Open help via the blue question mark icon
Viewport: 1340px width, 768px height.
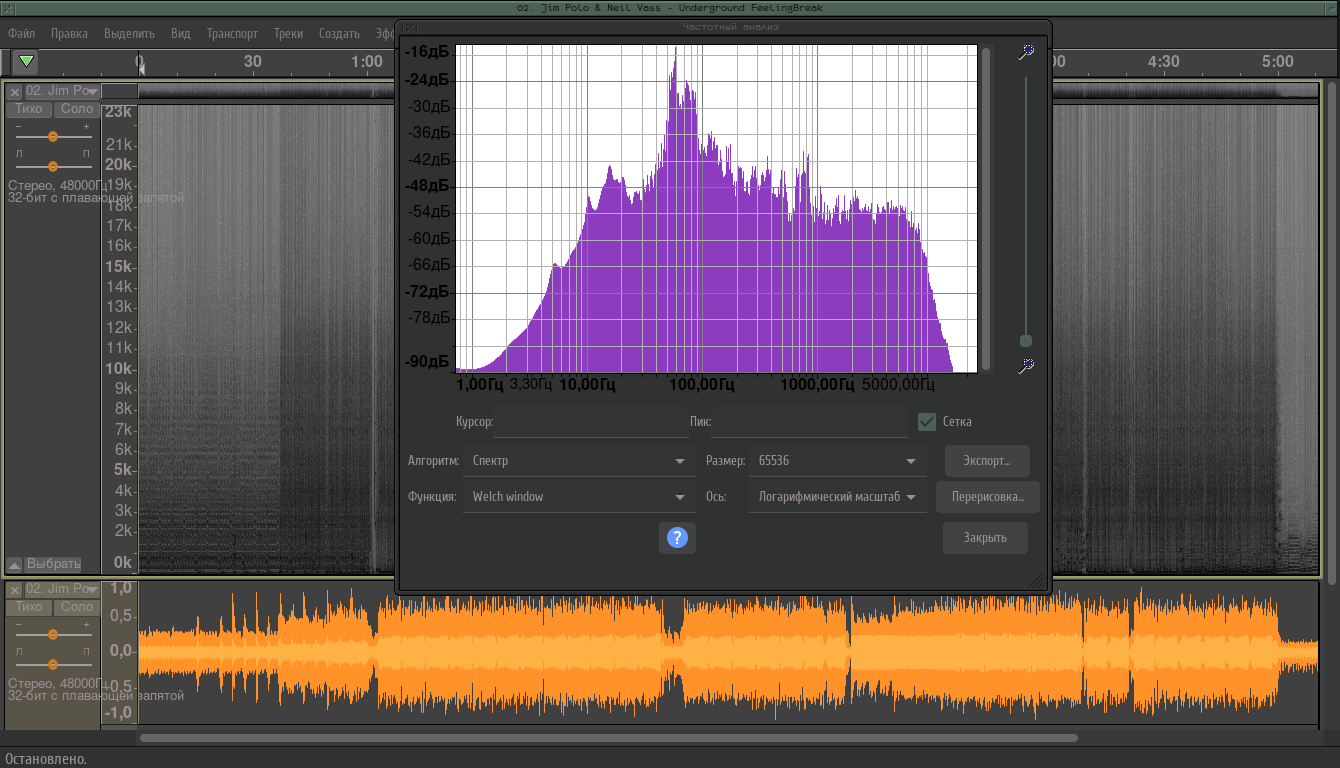[x=677, y=538]
